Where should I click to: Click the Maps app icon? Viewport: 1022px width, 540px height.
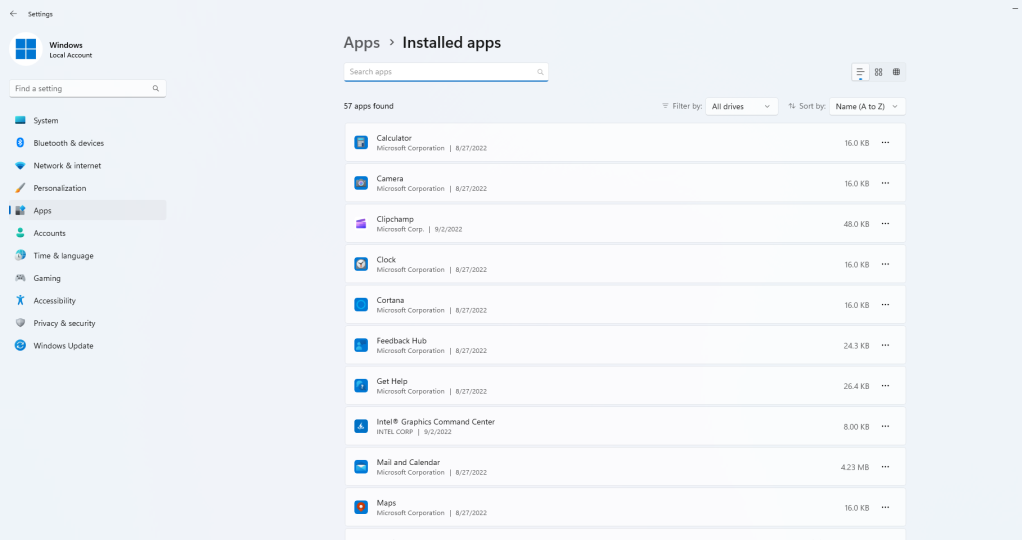[361, 507]
